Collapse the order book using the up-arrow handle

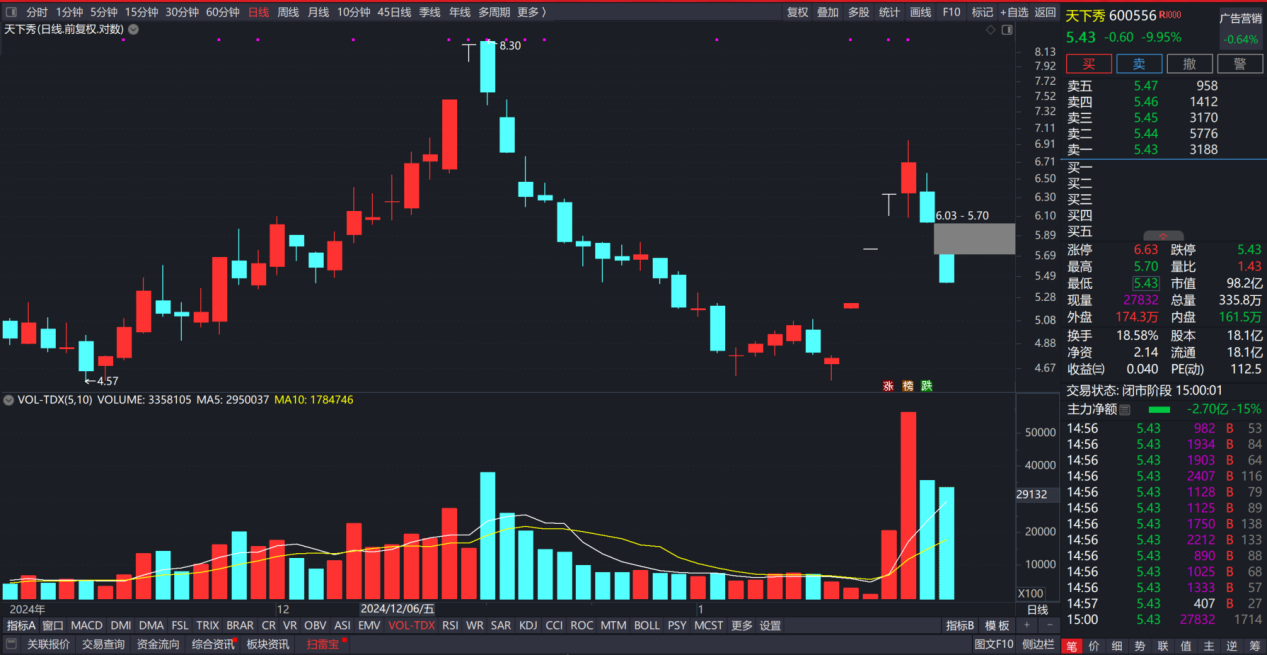click(1163, 236)
